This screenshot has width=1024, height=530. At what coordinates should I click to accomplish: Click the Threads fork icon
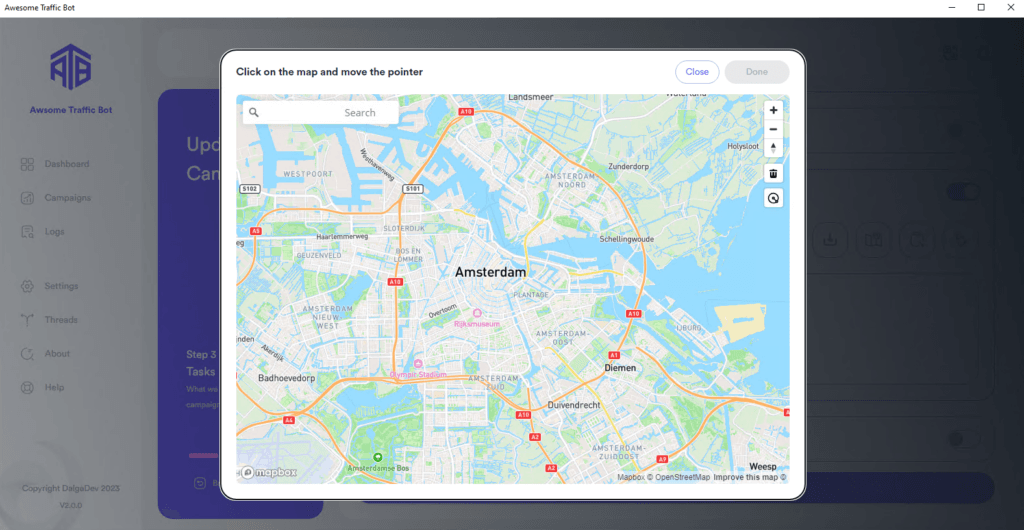(27, 320)
